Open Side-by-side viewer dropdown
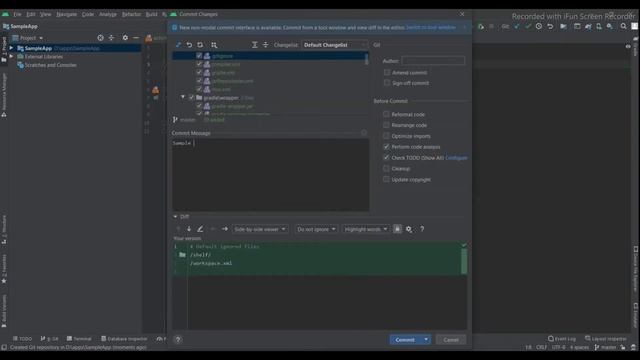640x360 pixels. tap(260, 229)
